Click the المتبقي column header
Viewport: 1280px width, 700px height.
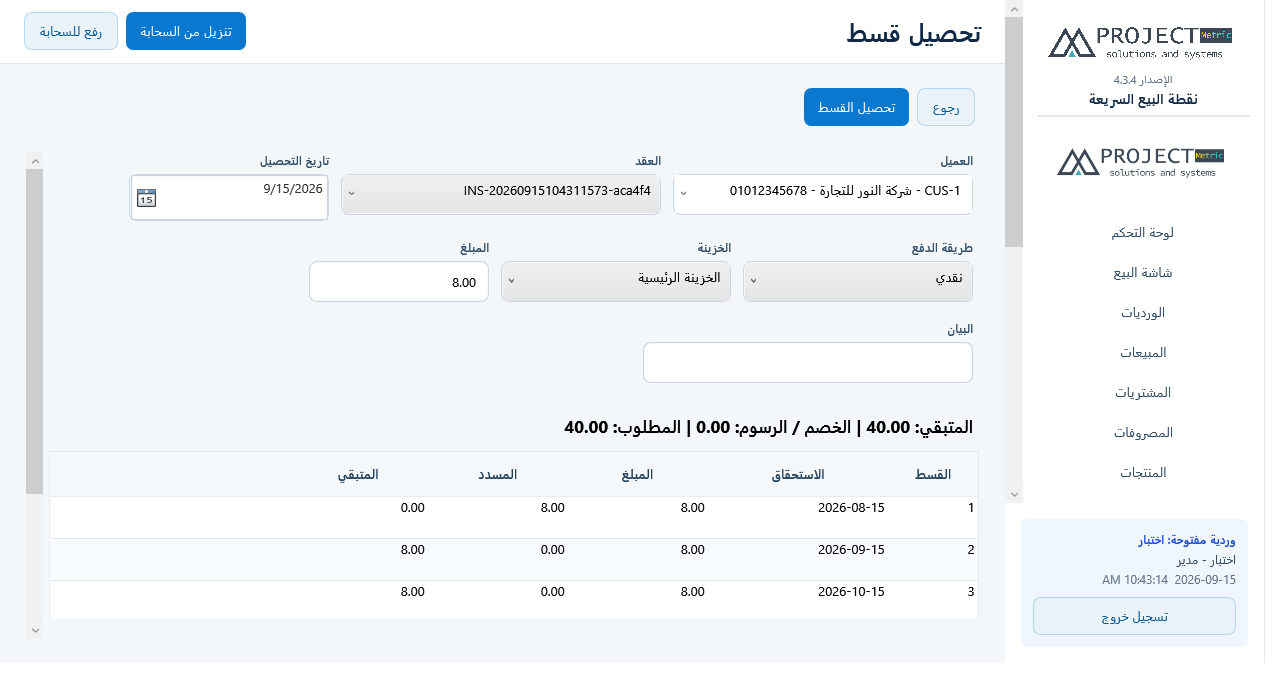pos(357,474)
